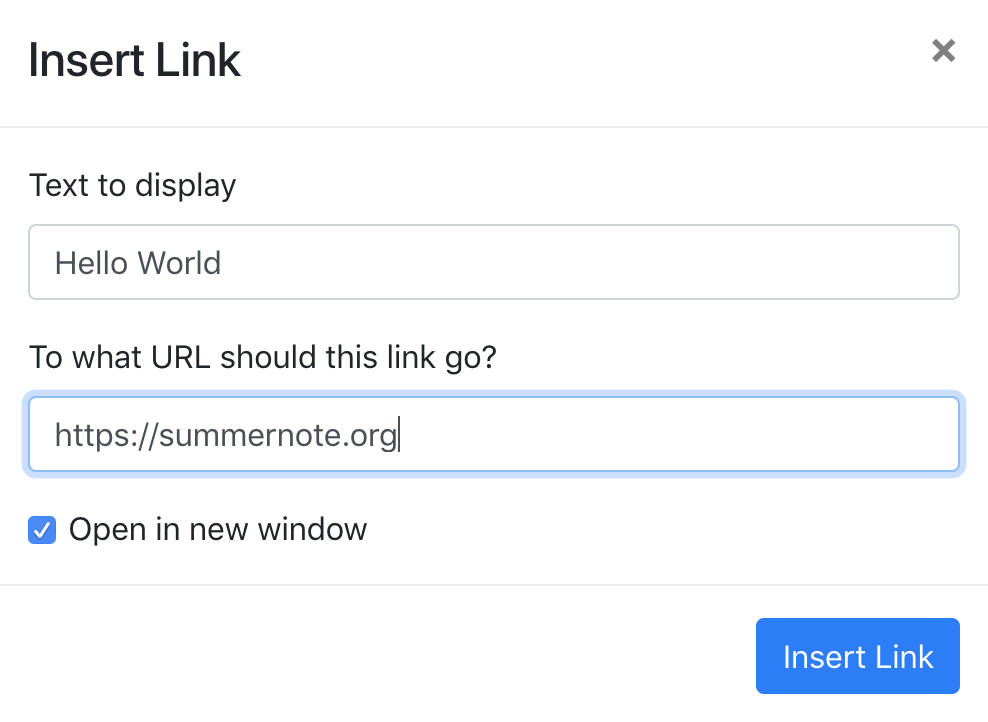The image size is (988, 722).
Task: Click the Open in new window label text
Action: [217, 530]
